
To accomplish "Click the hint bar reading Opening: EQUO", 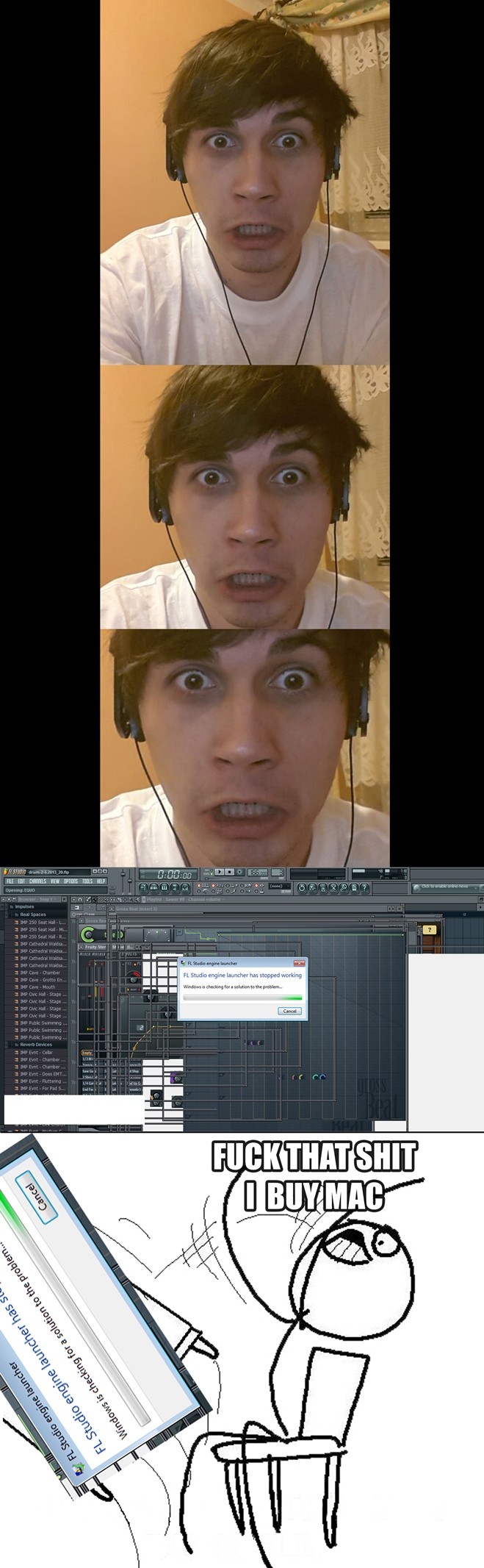I will 57,889.
